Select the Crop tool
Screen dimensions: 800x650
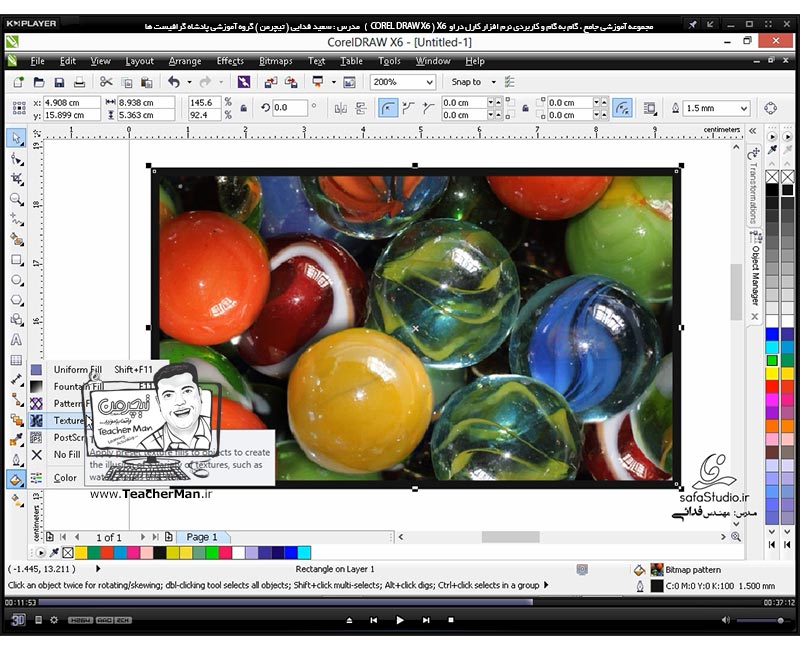[x=17, y=179]
